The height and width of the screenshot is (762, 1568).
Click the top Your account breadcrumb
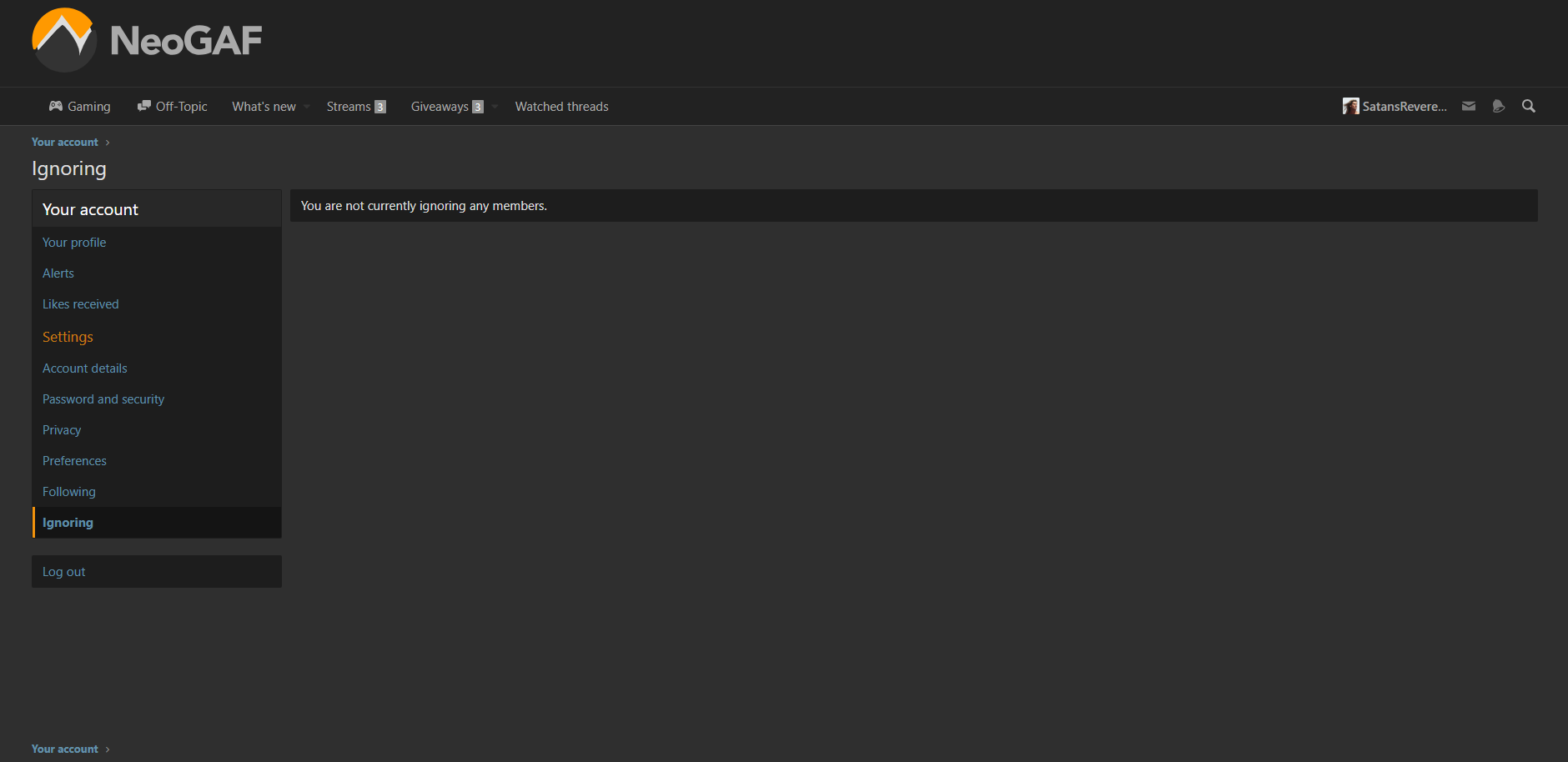[x=65, y=143]
